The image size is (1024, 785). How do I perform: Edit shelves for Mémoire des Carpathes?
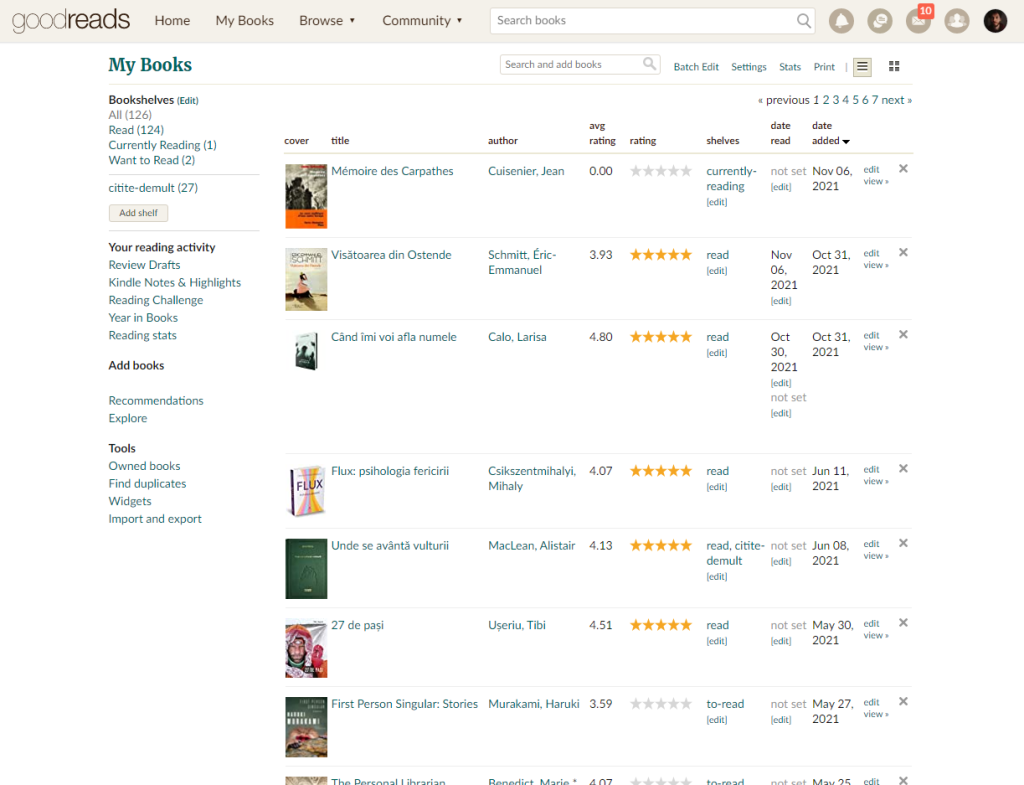pos(716,202)
